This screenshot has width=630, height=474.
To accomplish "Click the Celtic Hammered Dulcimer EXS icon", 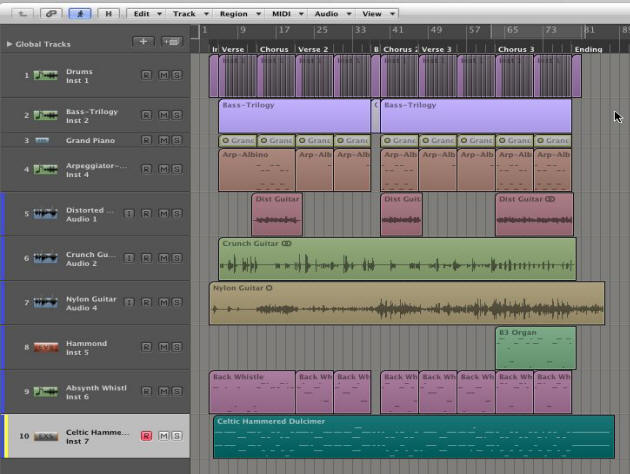I will tap(45, 436).
